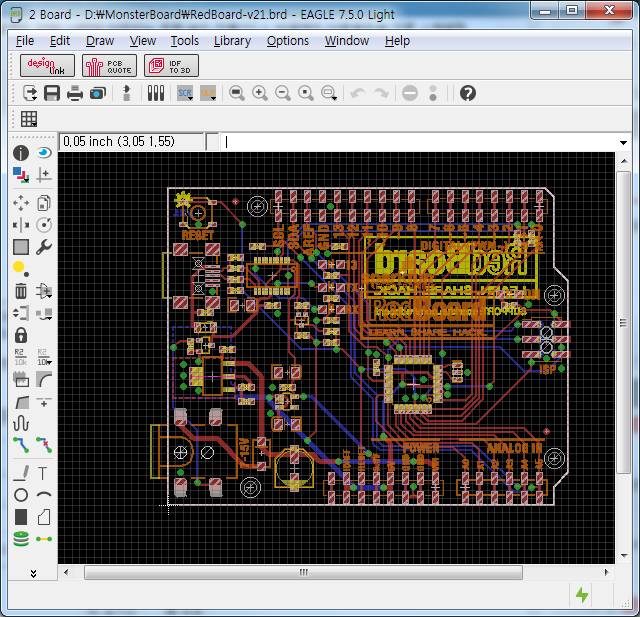Viewport: 640px width, 617px height.
Task: Select the Mirror tool
Action: pyautogui.click(x=21, y=225)
